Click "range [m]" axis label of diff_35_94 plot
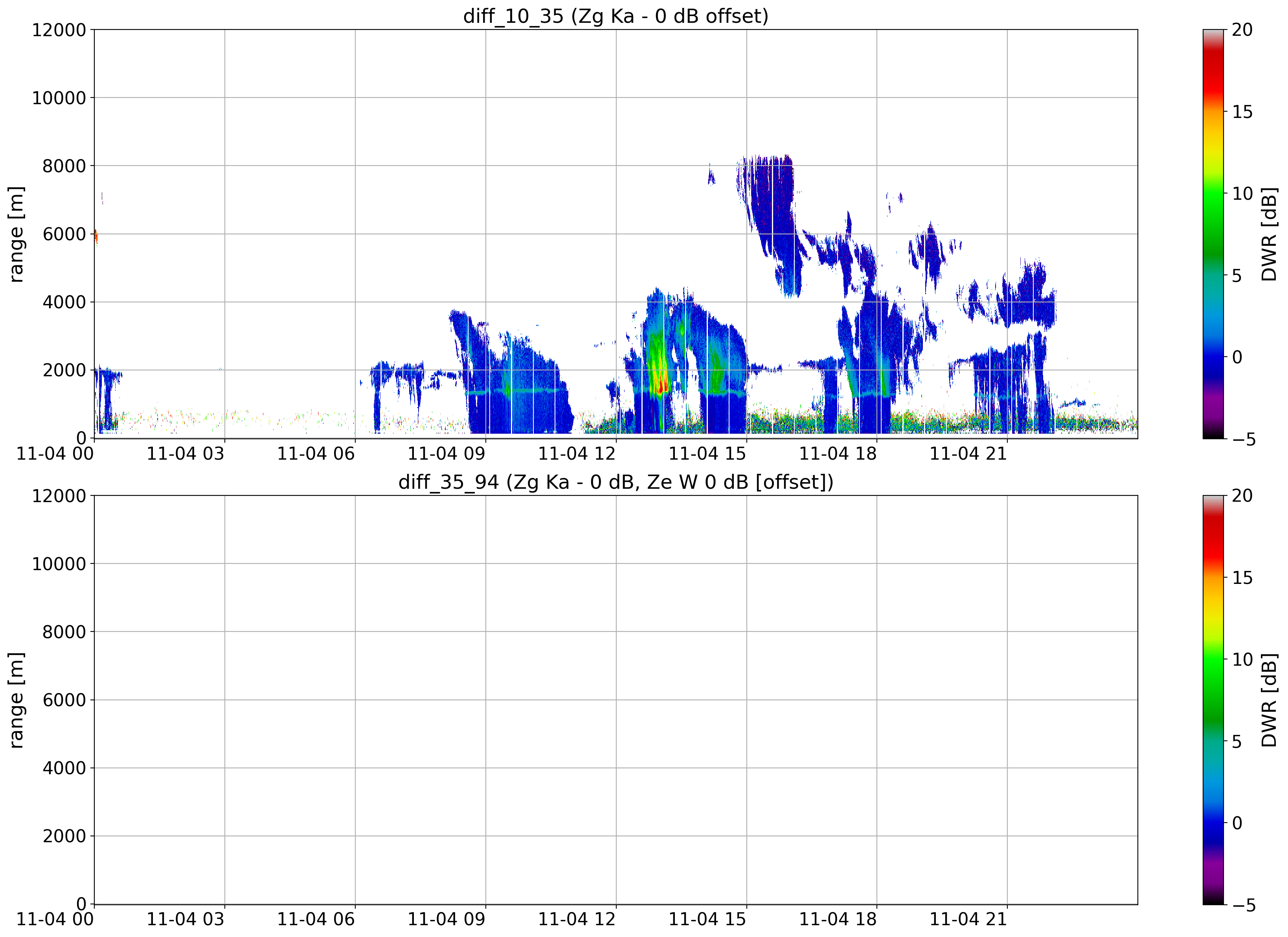 tap(17, 700)
